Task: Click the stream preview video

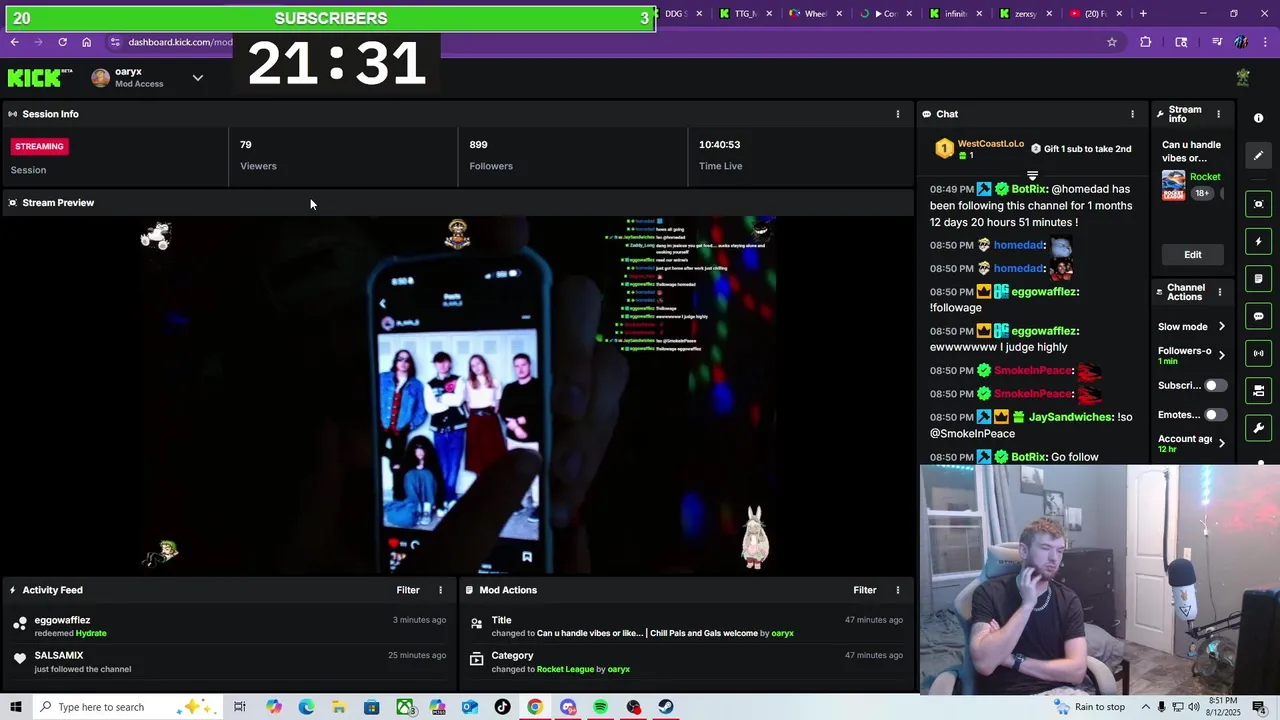Action: tap(458, 395)
